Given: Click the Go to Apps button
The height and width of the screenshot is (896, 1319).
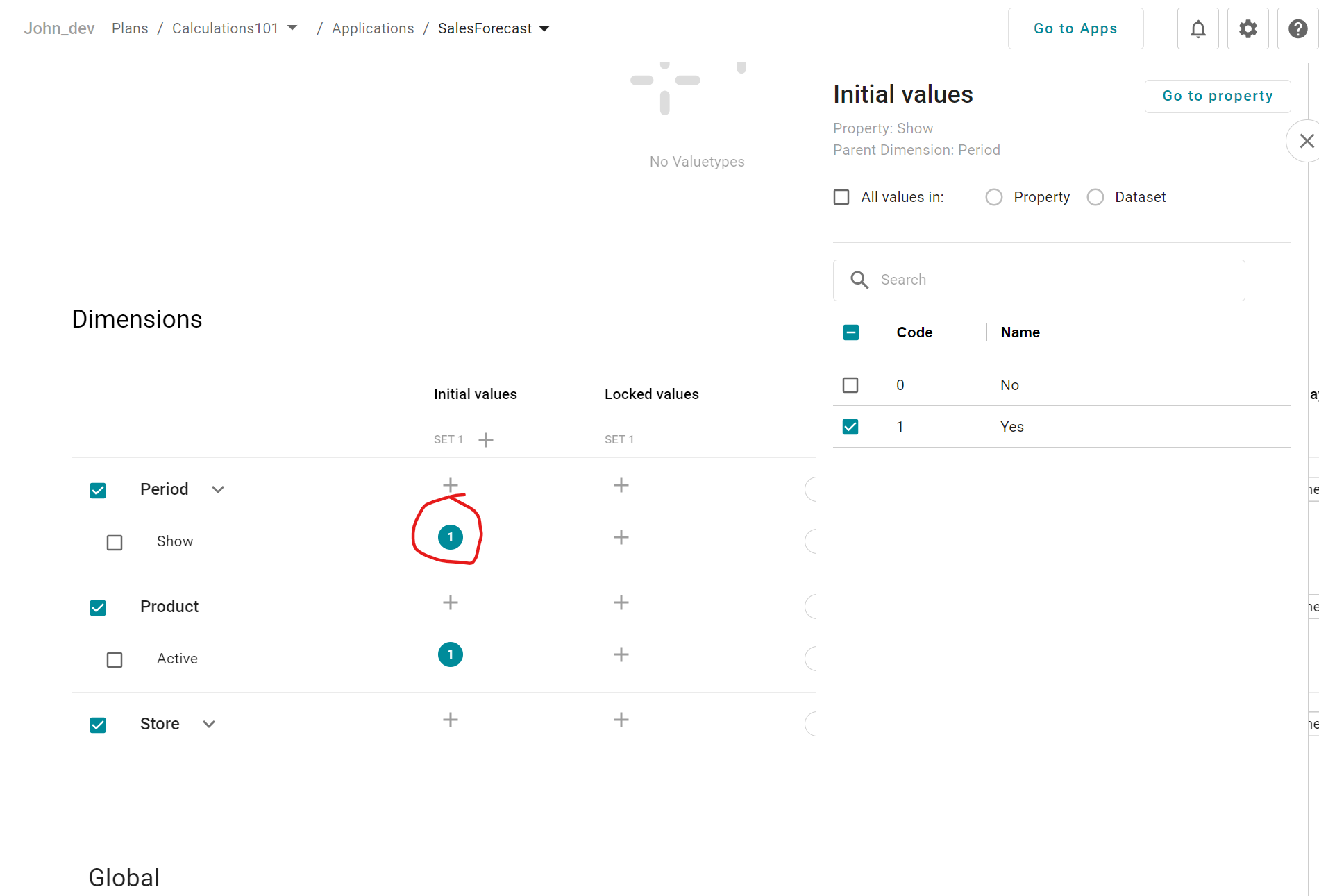Looking at the screenshot, I should point(1075,28).
